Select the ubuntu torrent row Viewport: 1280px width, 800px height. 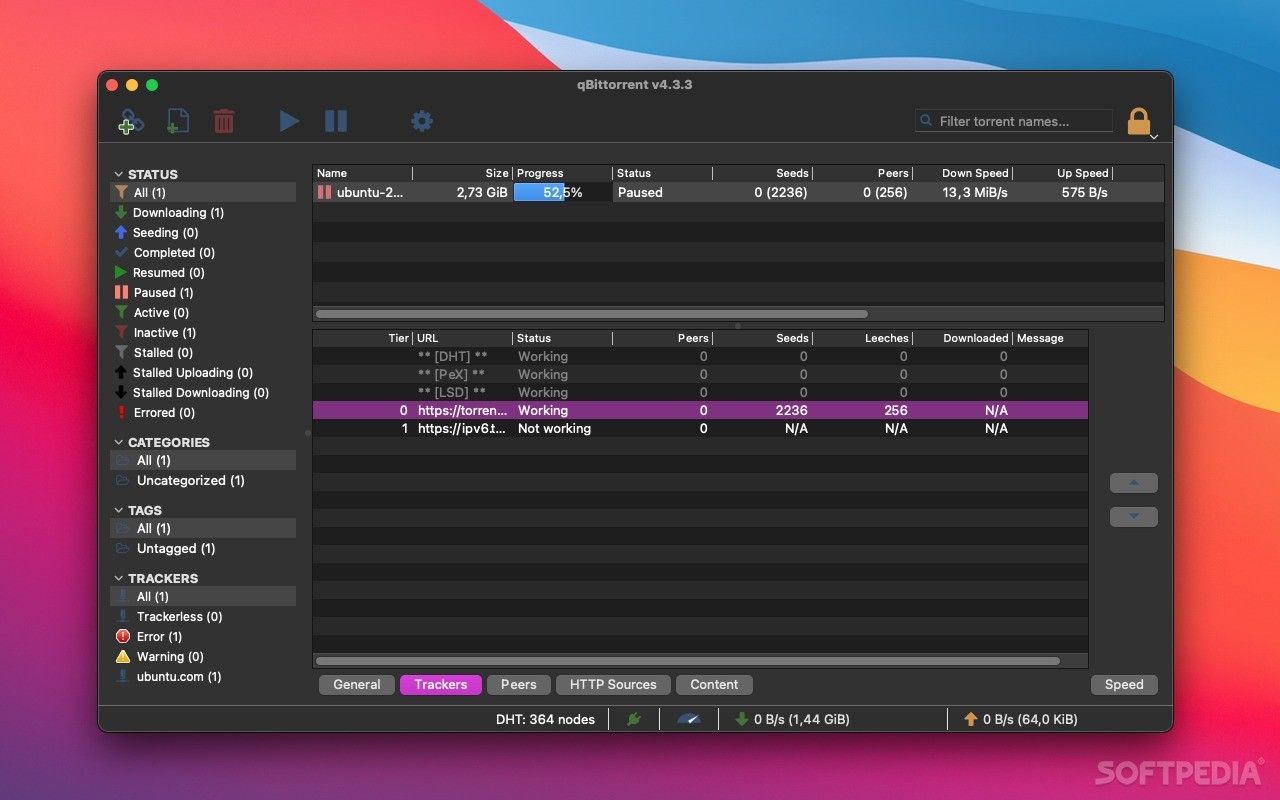pyautogui.click(x=738, y=192)
